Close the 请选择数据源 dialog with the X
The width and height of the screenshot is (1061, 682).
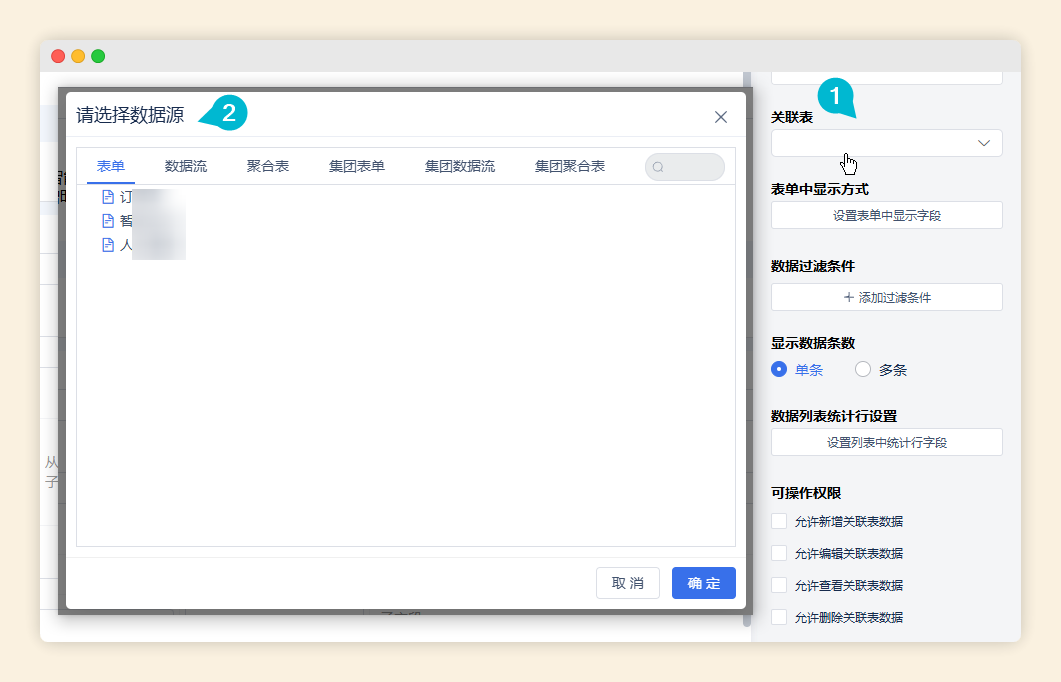point(720,116)
